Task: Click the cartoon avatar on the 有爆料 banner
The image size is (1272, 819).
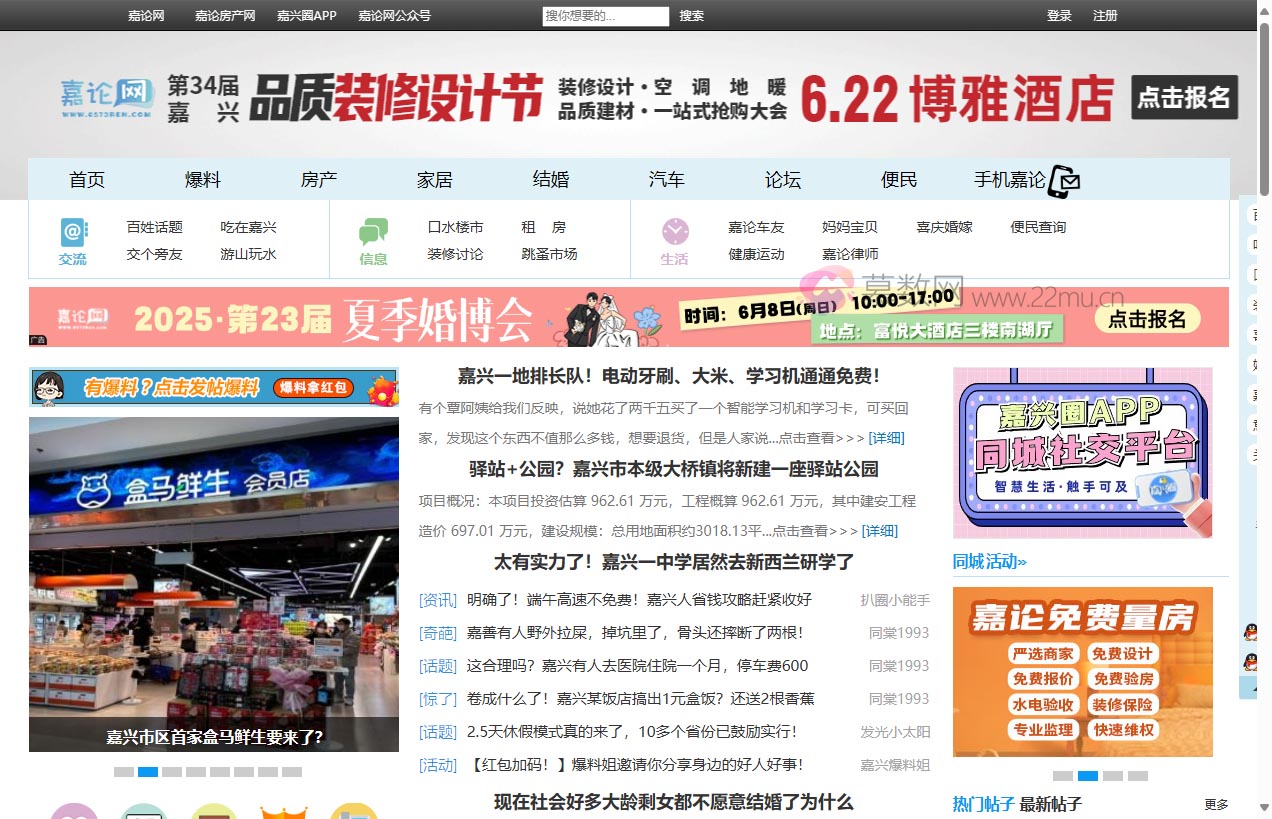Action: 48,387
